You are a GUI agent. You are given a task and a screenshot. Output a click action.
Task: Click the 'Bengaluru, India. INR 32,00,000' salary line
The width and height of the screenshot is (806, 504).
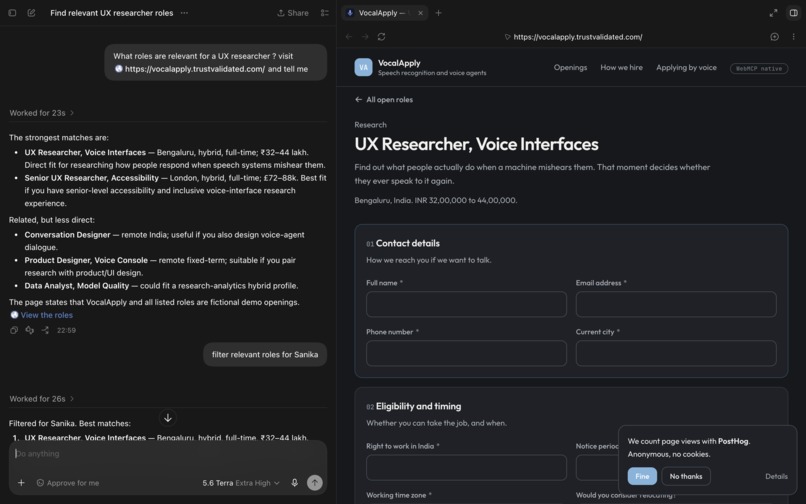[435, 200]
